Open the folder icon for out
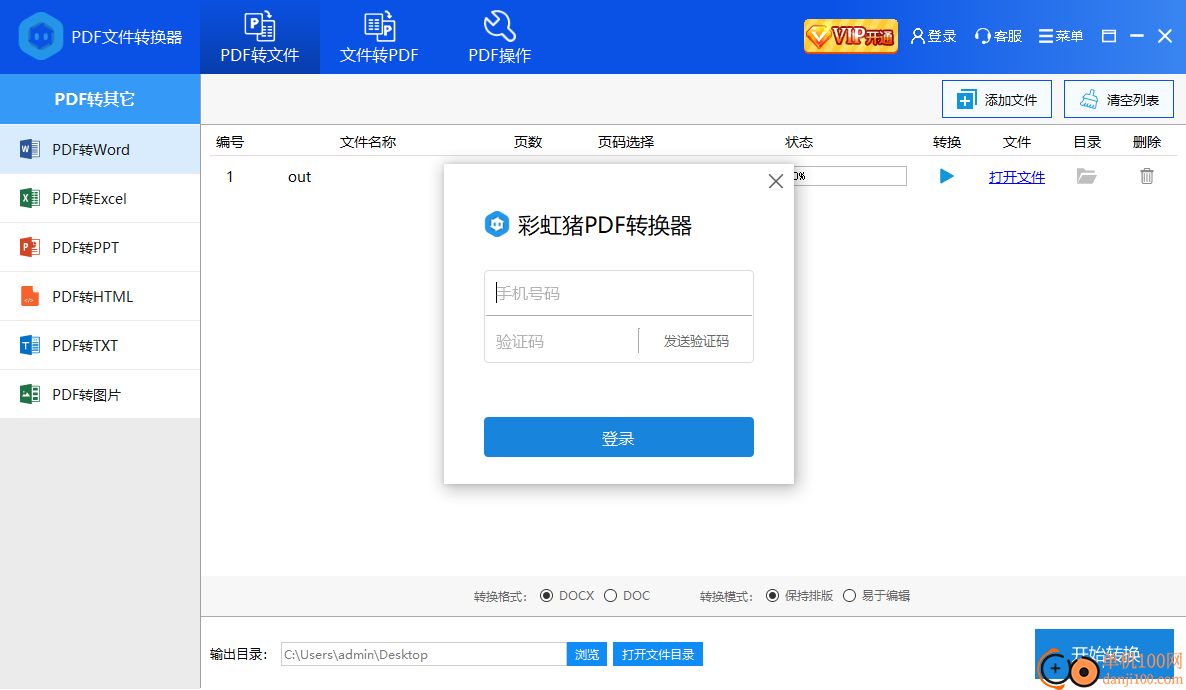The height and width of the screenshot is (690, 1186). tap(1086, 176)
